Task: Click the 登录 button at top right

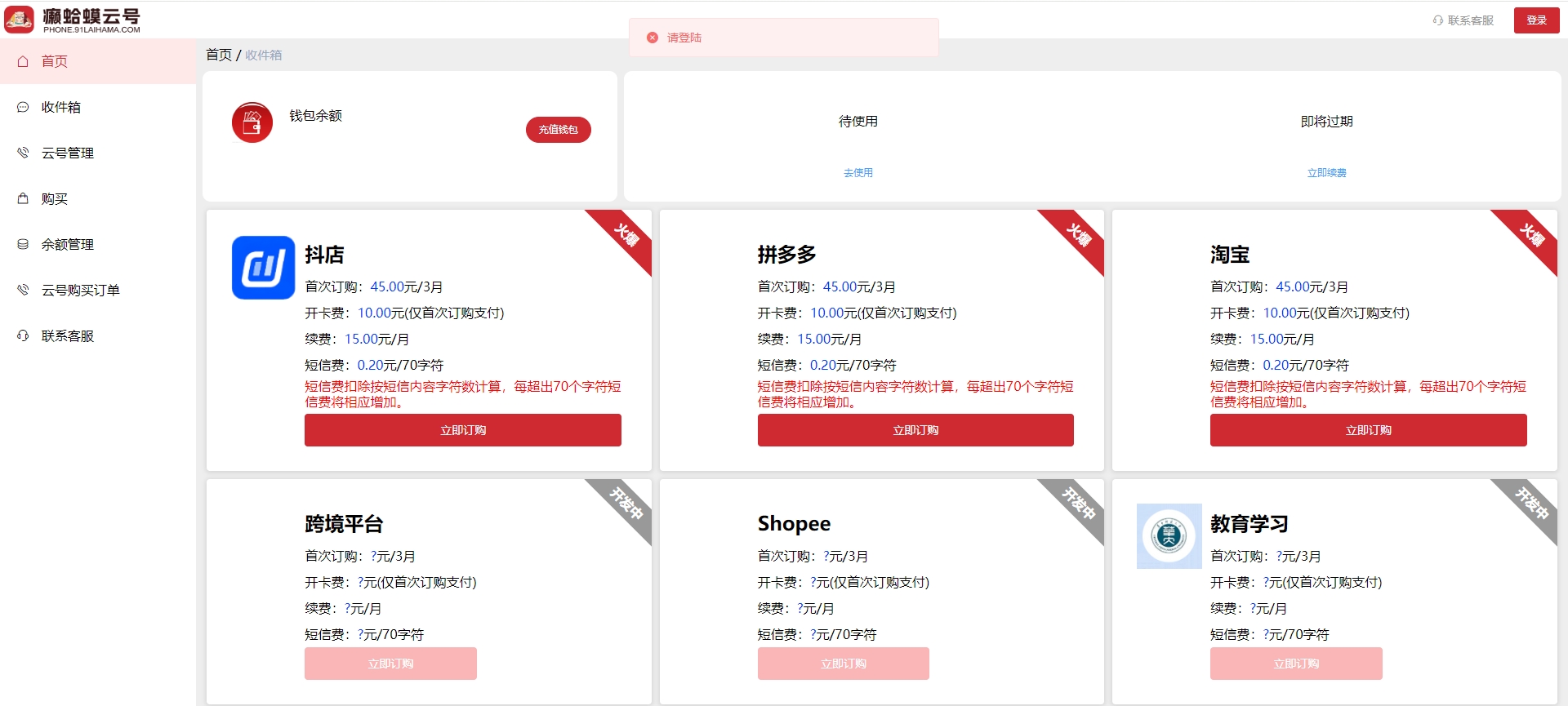Action: [1536, 20]
